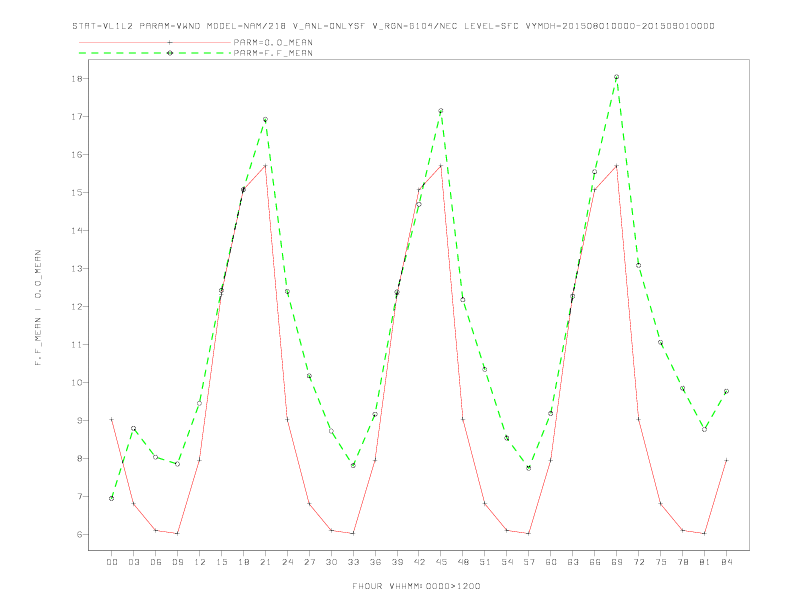
Task: Click x-axis tick label 00
Action: point(112,562)
